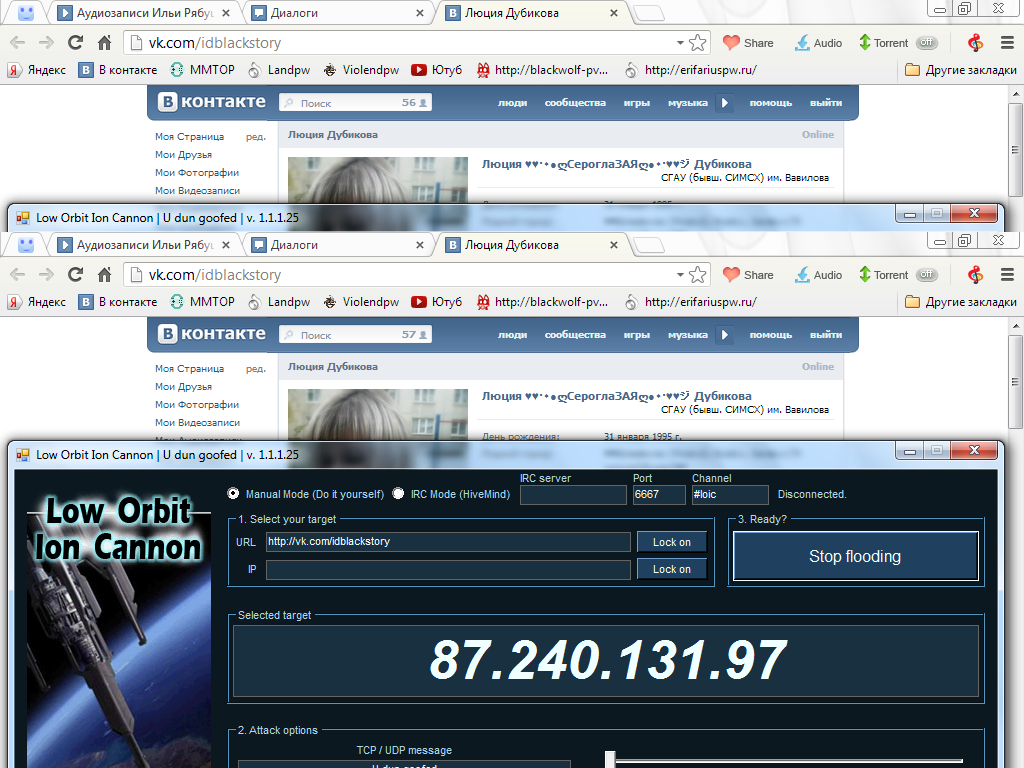Click selected target IP 87.240.131.97
The width and height of the screenshot is (1024, 768).
pyautogui.click(x=607, y=660)
